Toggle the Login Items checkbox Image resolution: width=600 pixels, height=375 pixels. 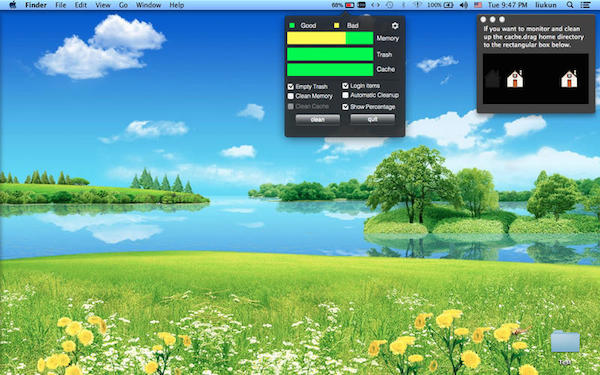click(x=345, y=86)
